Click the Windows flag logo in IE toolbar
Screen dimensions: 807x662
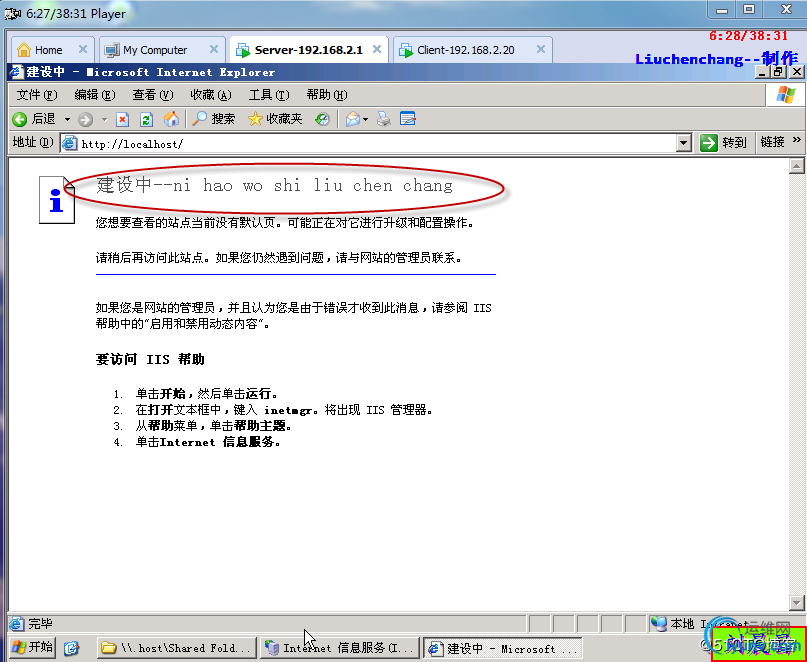point(785,95)
